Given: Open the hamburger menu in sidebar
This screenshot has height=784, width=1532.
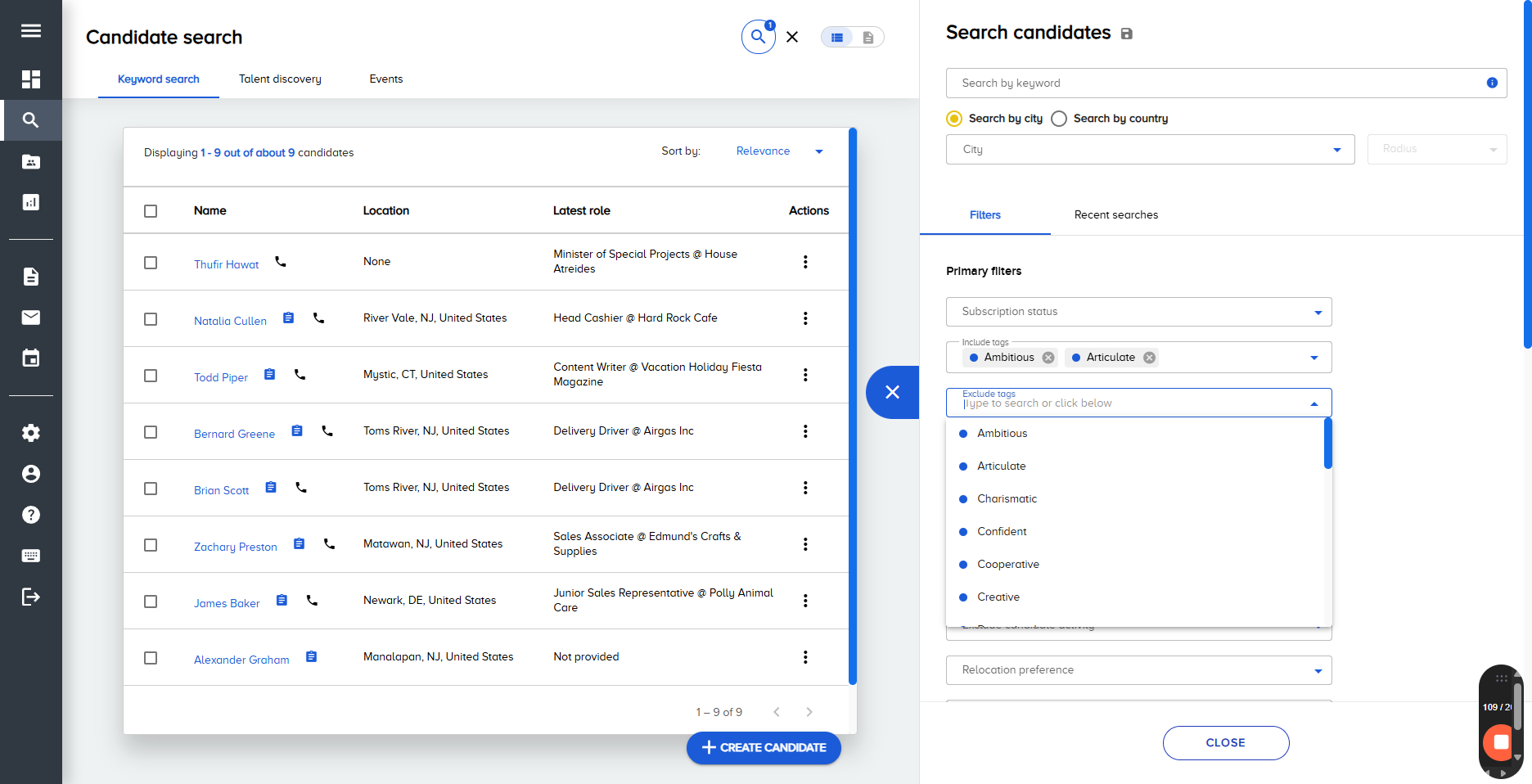Looking at the screenshot, I should 31,31.
